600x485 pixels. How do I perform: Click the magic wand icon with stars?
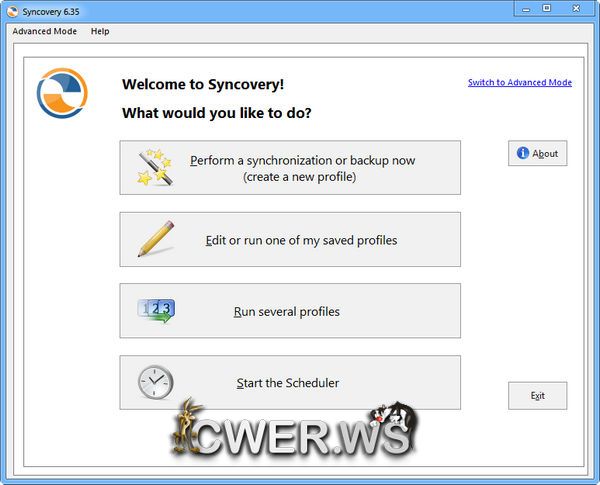155,168
